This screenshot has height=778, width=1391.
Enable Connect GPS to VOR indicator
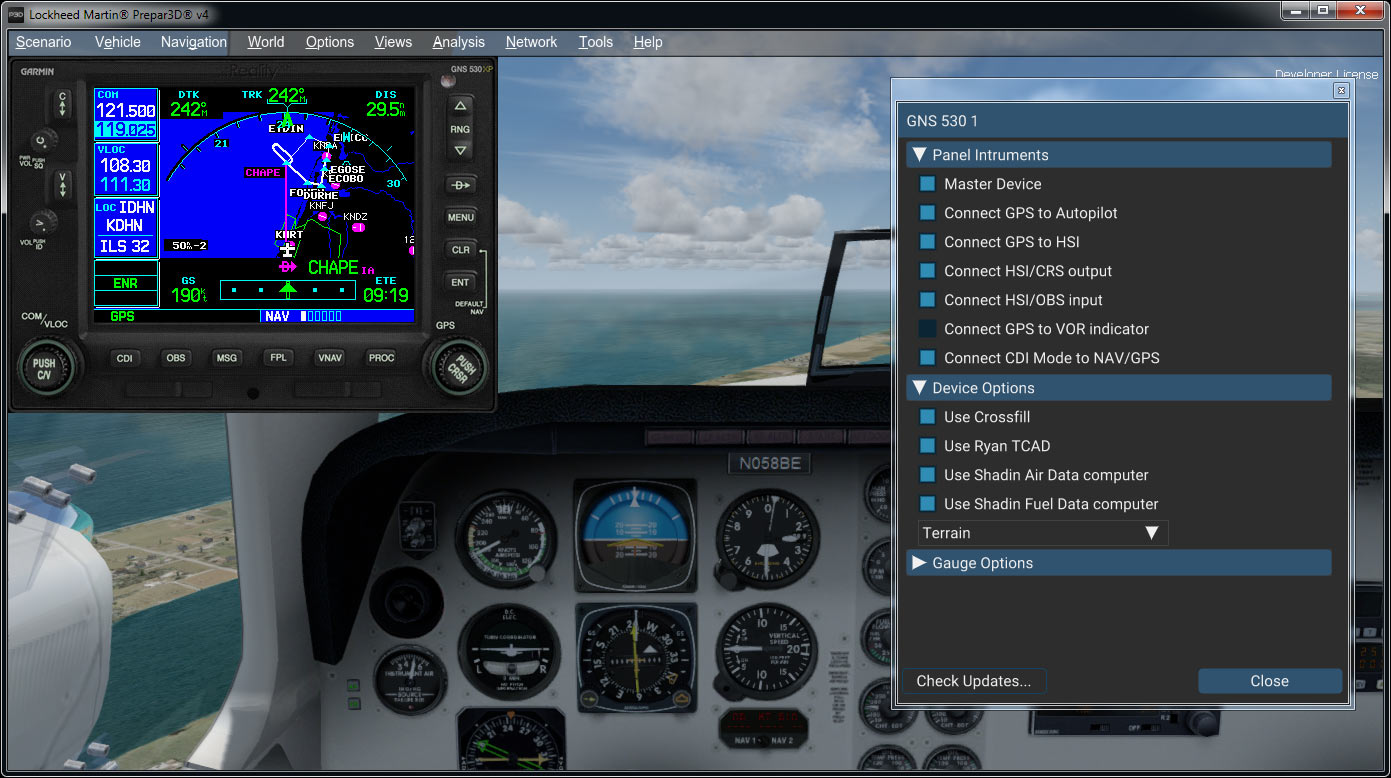(927, 329)
